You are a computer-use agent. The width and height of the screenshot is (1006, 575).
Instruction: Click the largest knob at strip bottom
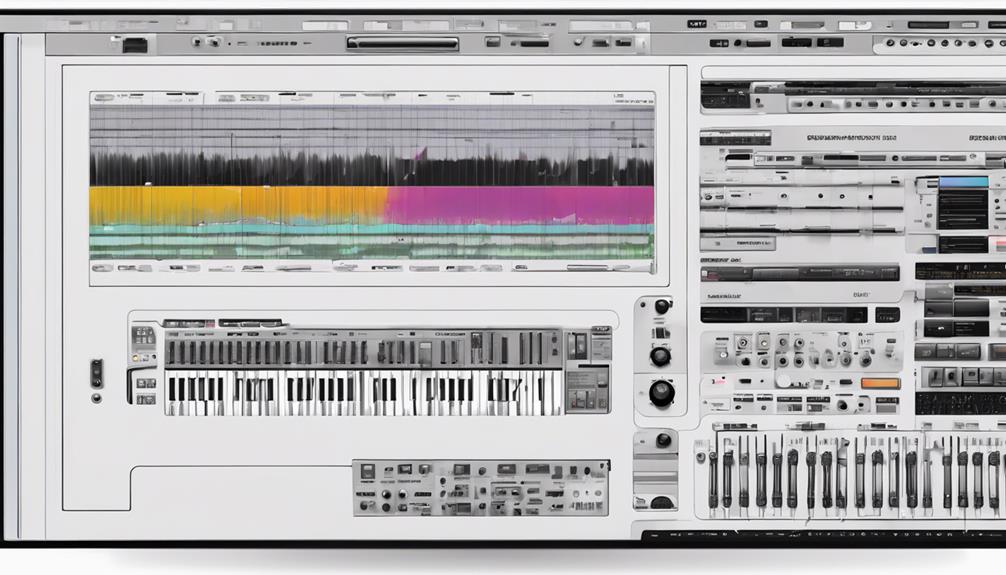pos(661,393)
